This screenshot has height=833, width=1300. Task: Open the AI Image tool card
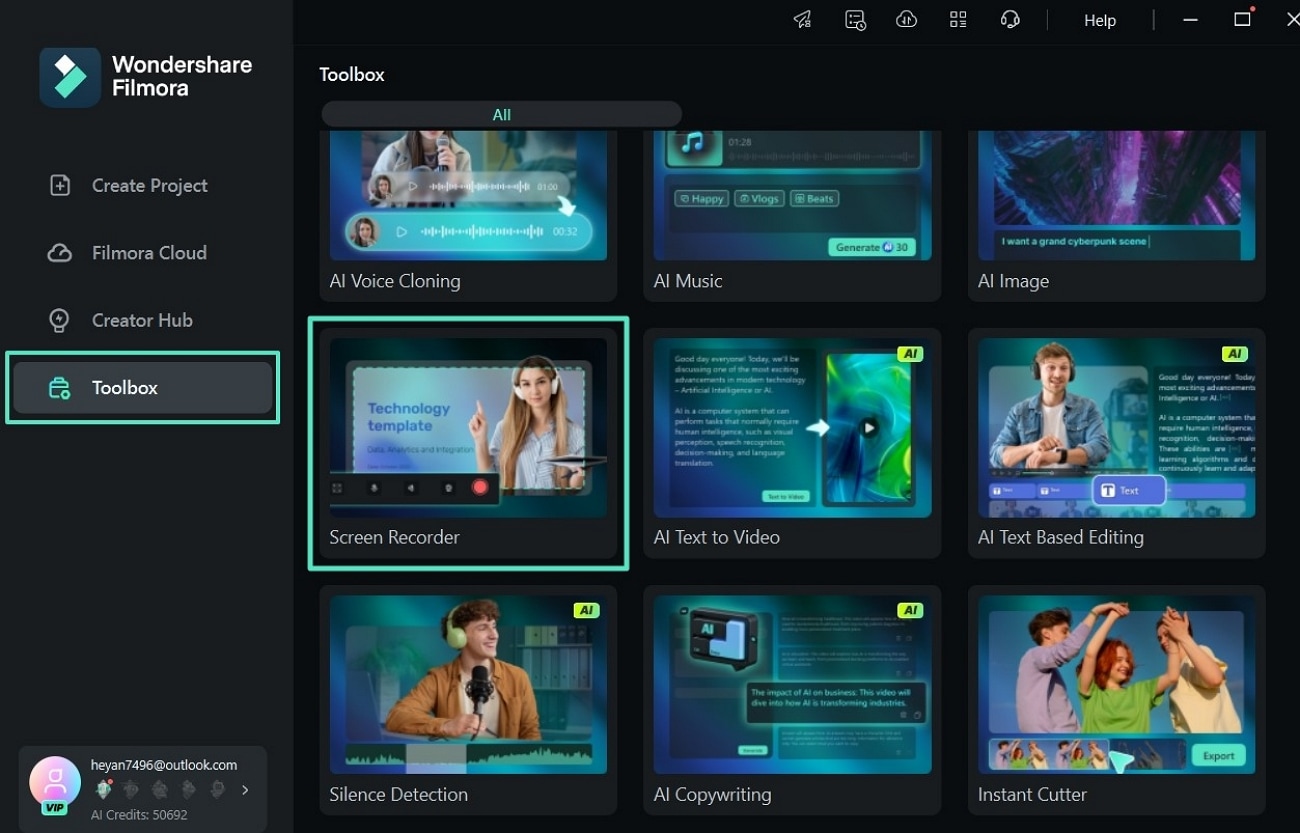[x=1116, y=216]
